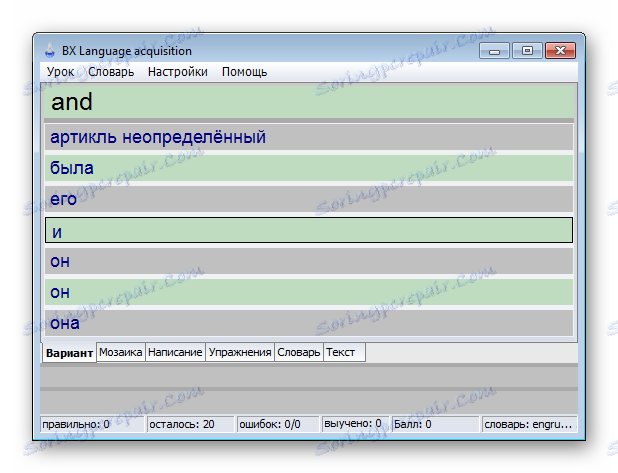Choose answer 'она'
Viewport: 618px width, 473px height.
309,323
